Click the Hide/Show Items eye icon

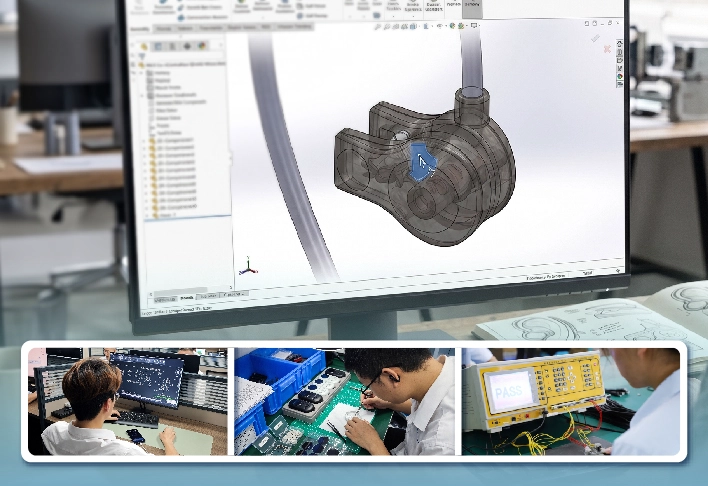coord(439,26)
